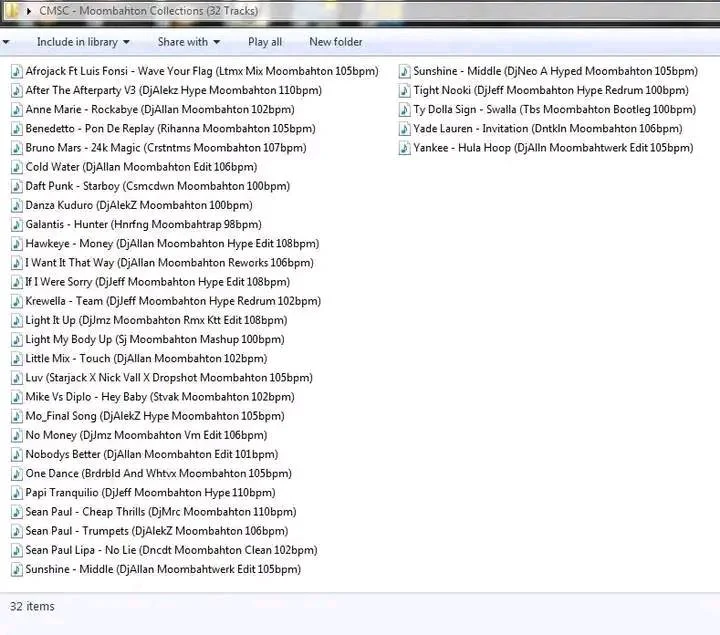Click CMSC - Moombahton Collections path segment

(x=149, y=11)
